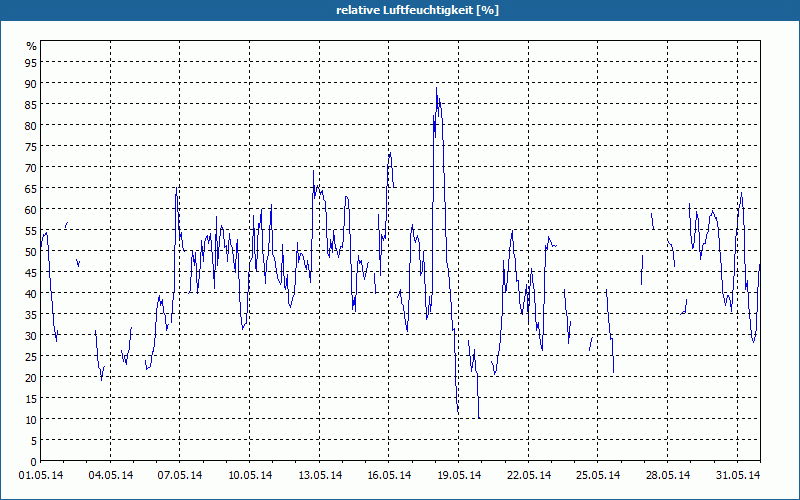
Task: Click the 95 value on the y-axis
Action: click(x=32, y=62)
